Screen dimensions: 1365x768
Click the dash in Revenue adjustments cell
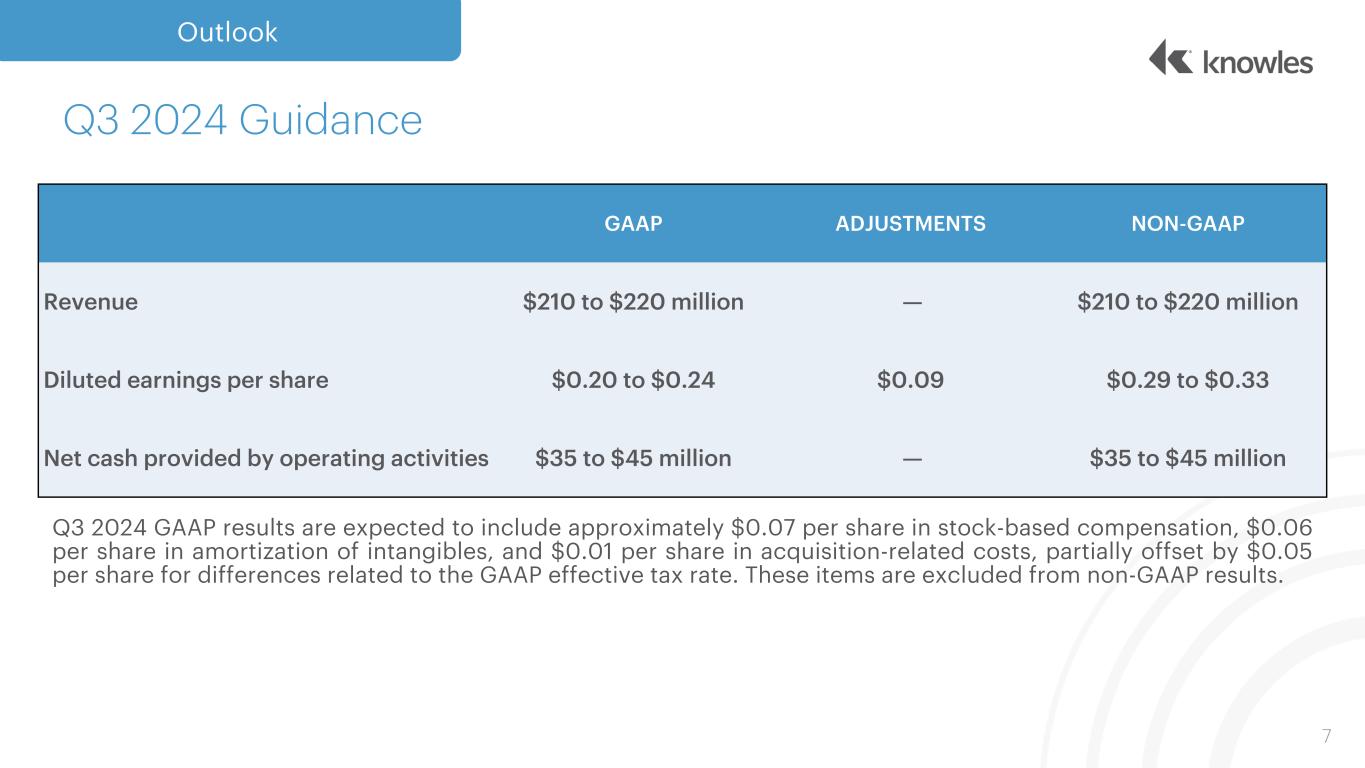coord(911,301)
